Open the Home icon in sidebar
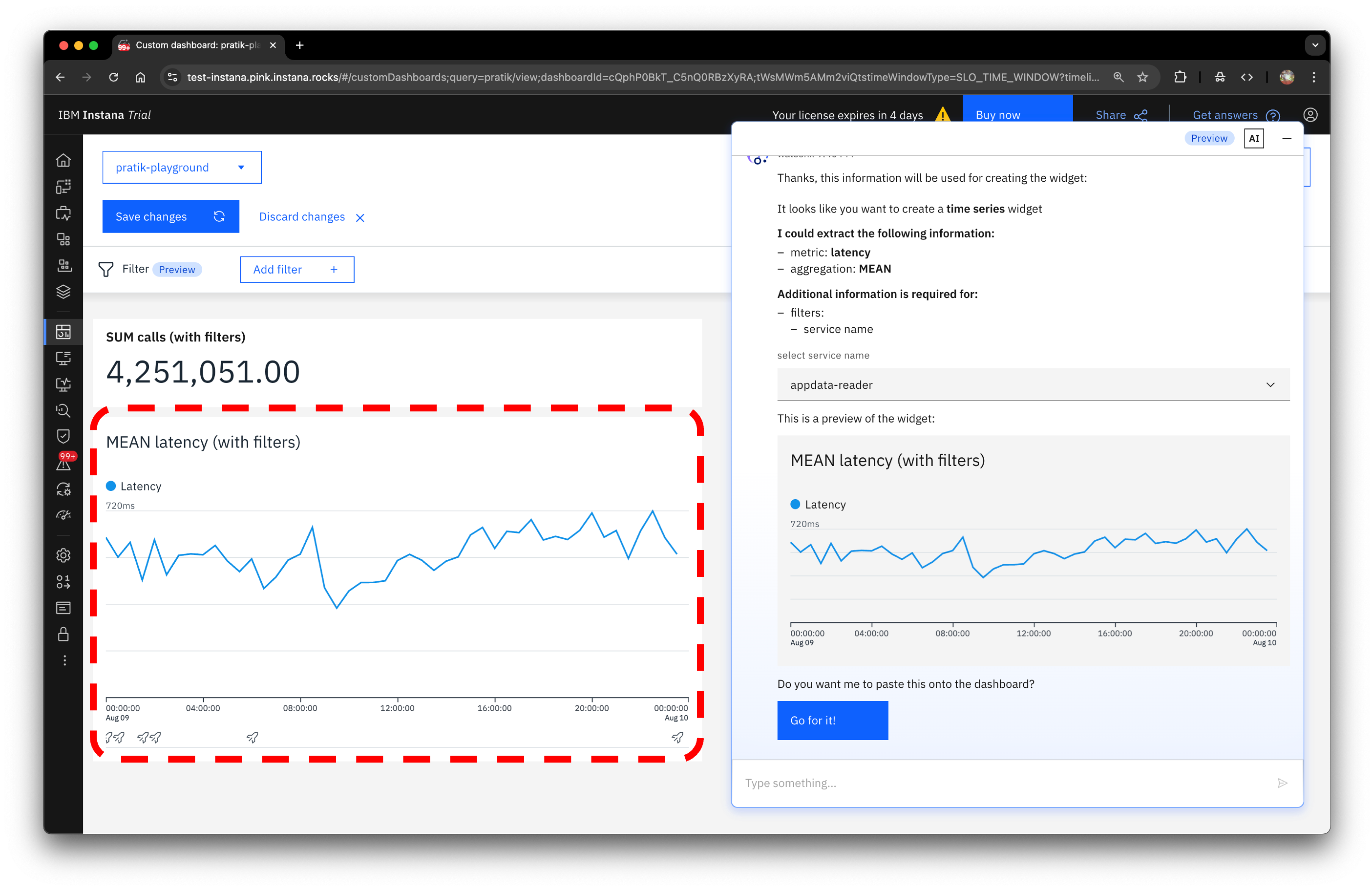This screenshot has height=891, width=1372. [63, 160]
